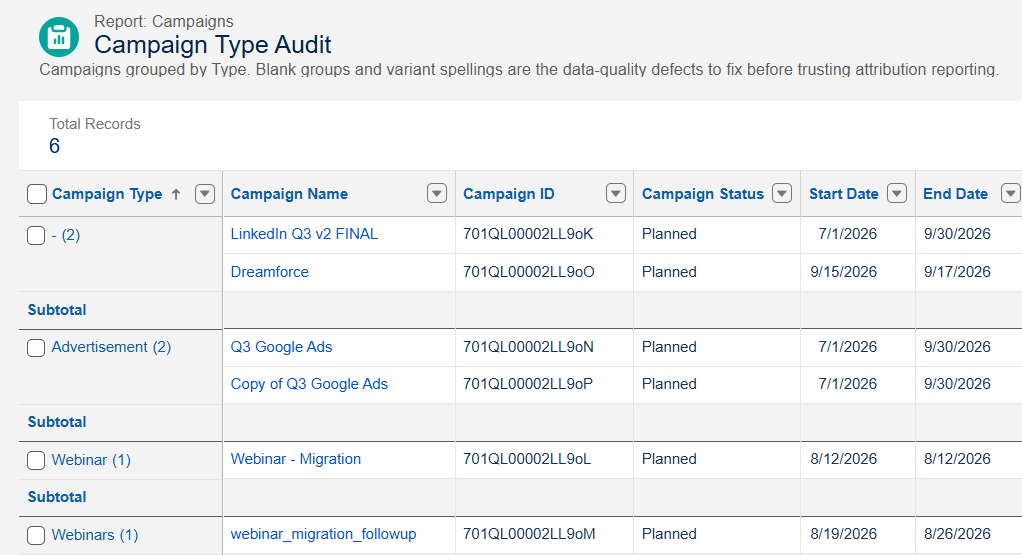Click the Total Records count 6
The width and height of the screenshot is (1022, 555).
[55, 146]
